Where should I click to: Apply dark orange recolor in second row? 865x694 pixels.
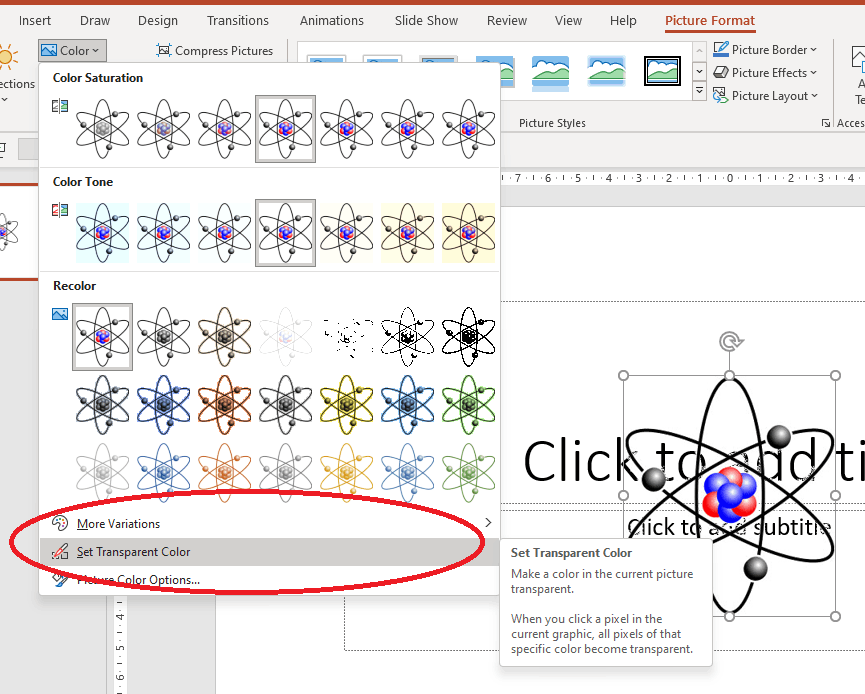[x=225, y=405]
